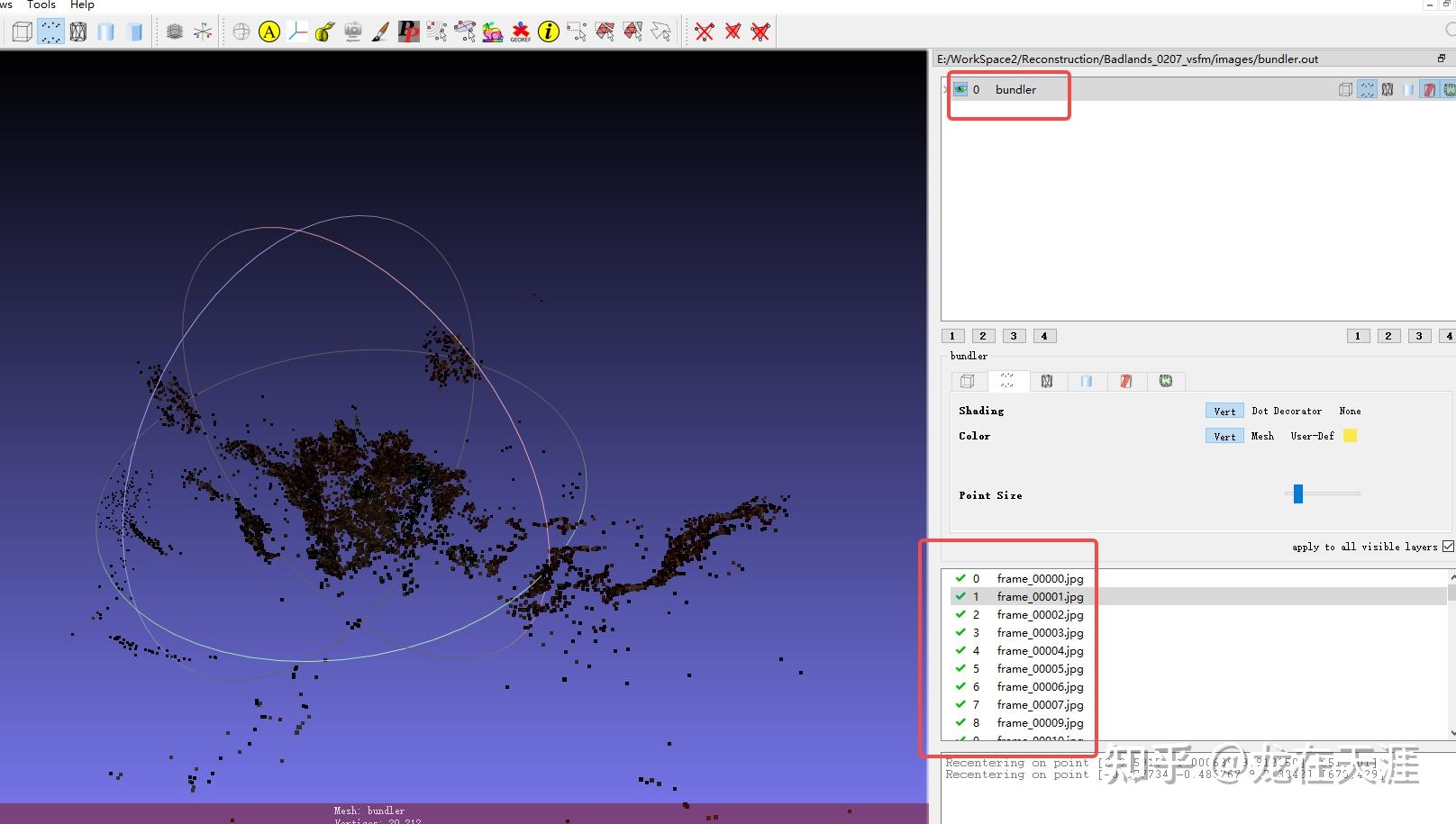The width and height of the screenshot is (1456, 824).
Task: Activate the Wireframe rendering mode
Action: point(78,32)
